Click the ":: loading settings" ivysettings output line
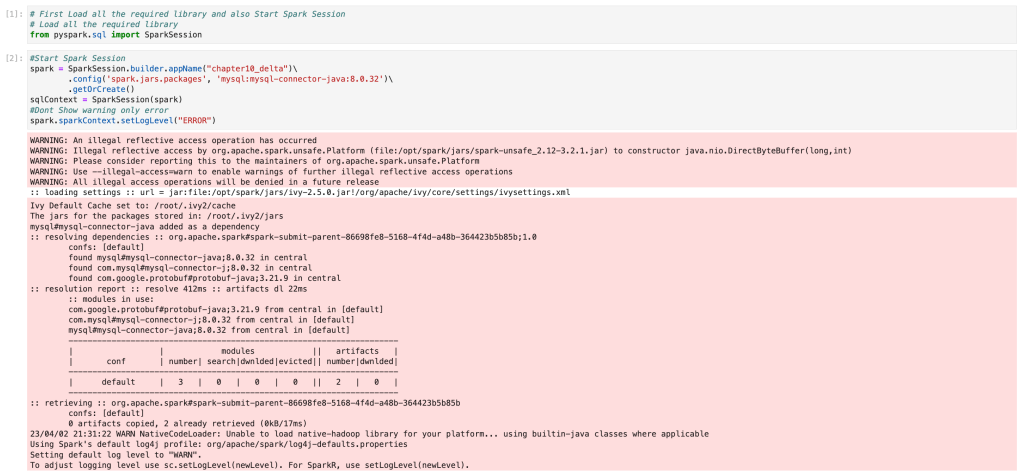 300,191
